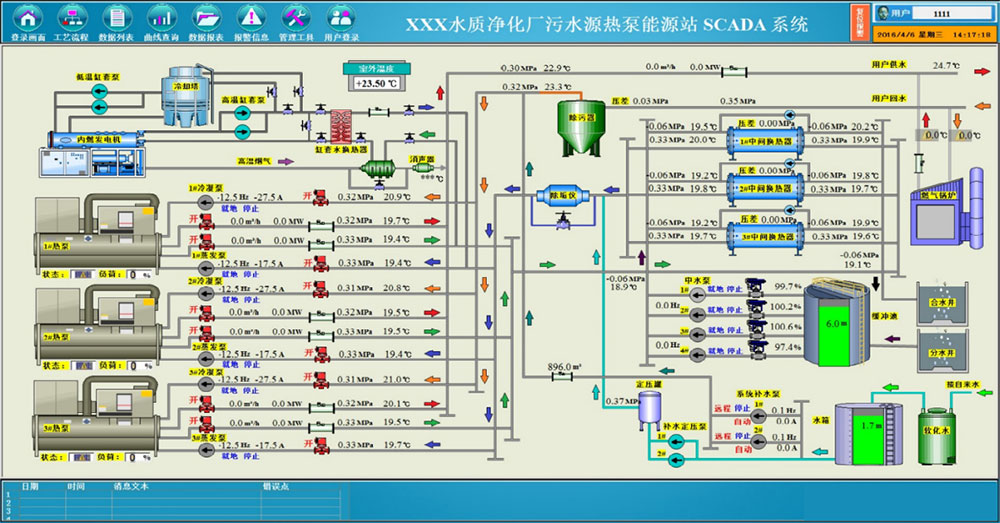Click the 系统补水泵 1# pump symbol

tap(758, 416)
